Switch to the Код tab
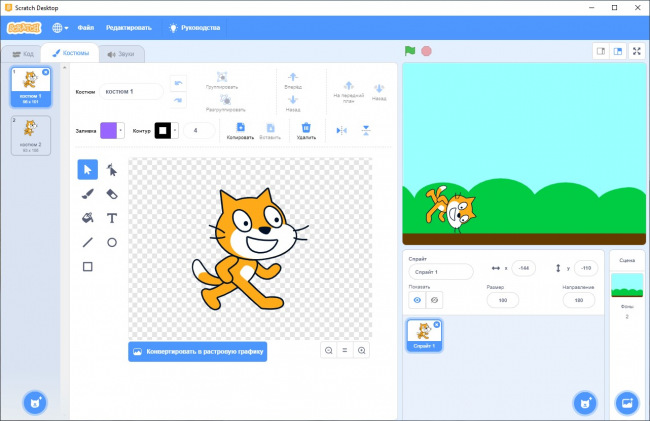This screenshot has height=421, width=650. (23, 54)
